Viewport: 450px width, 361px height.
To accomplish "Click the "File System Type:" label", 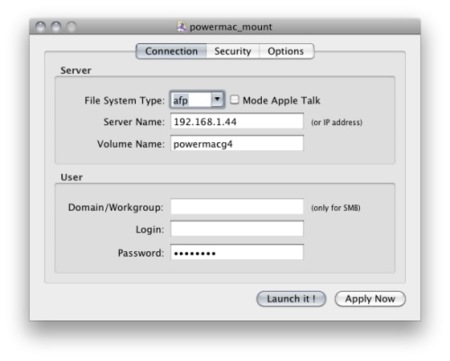I will (x=124, y=100).
